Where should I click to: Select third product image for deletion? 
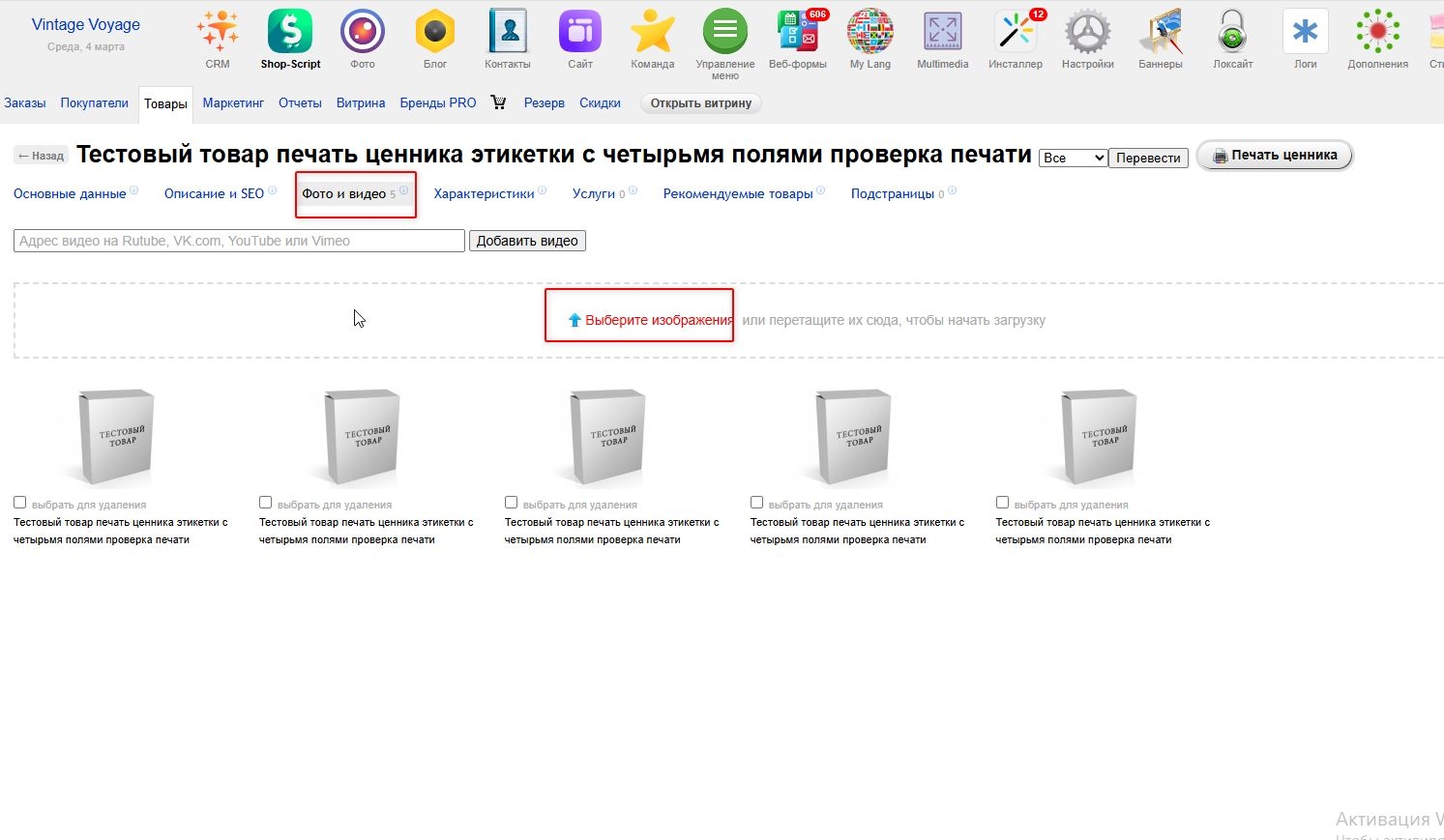click(x=511, y=502)
